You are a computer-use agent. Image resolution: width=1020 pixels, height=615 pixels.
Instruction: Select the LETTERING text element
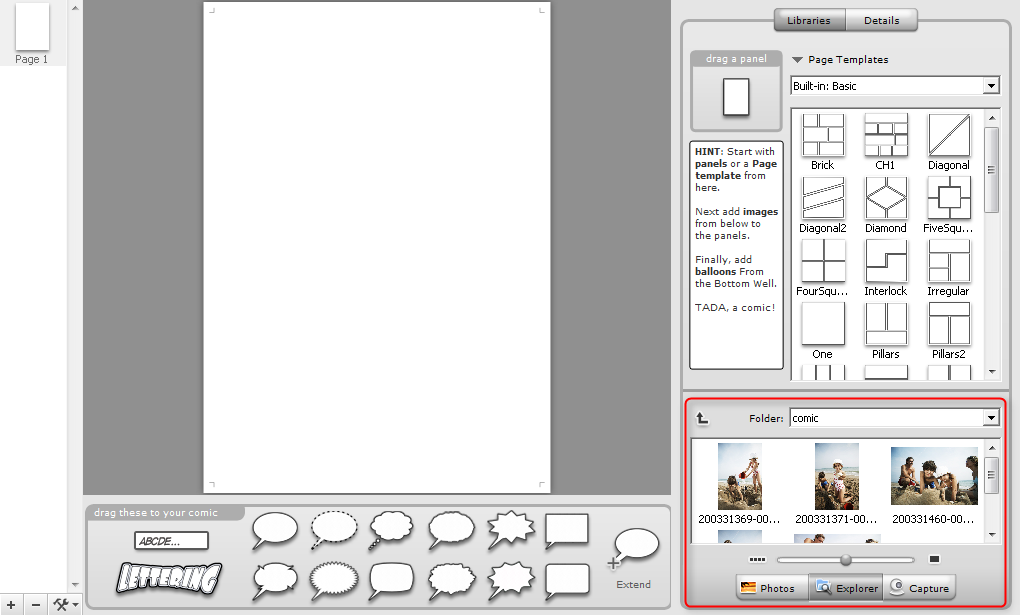pos(169,578)
